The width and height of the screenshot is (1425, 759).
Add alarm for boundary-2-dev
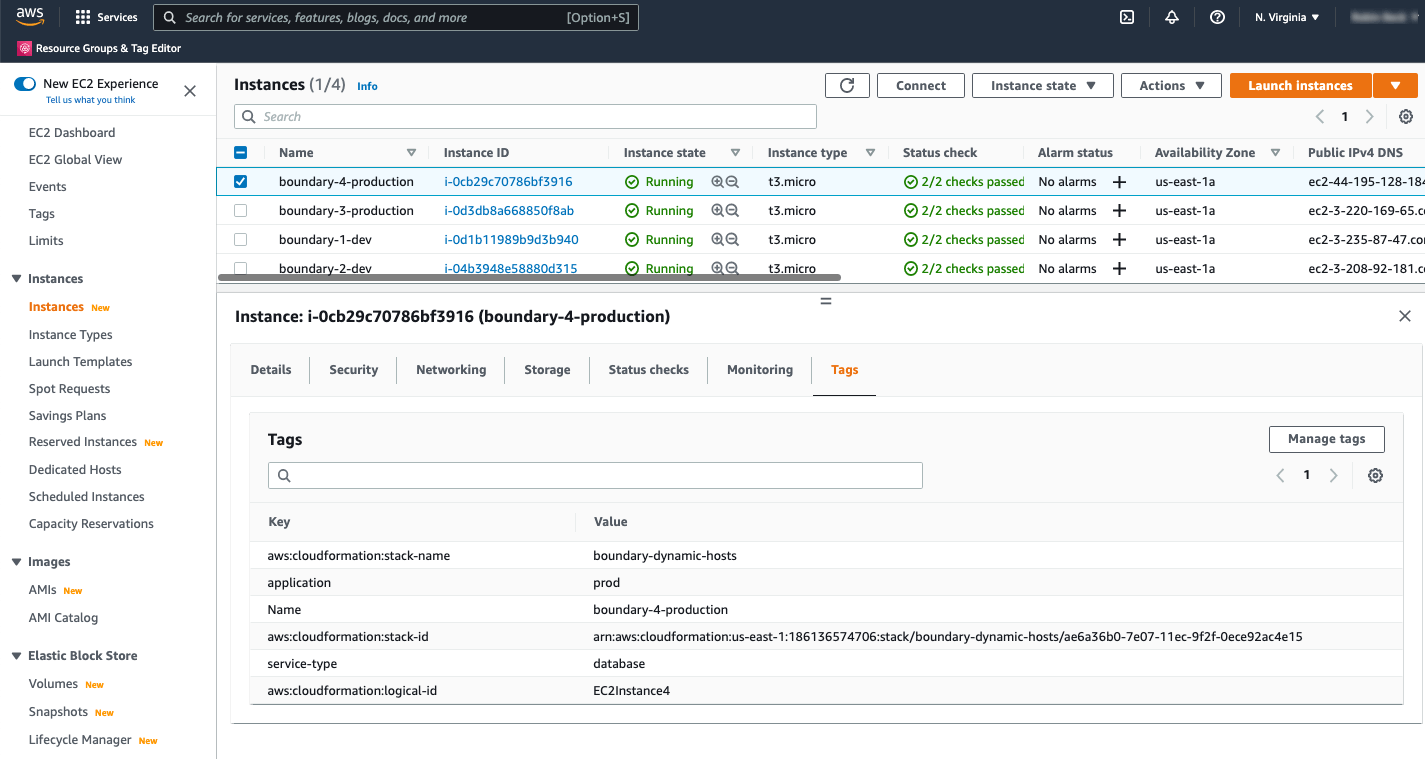click(x=1119, y=269)
